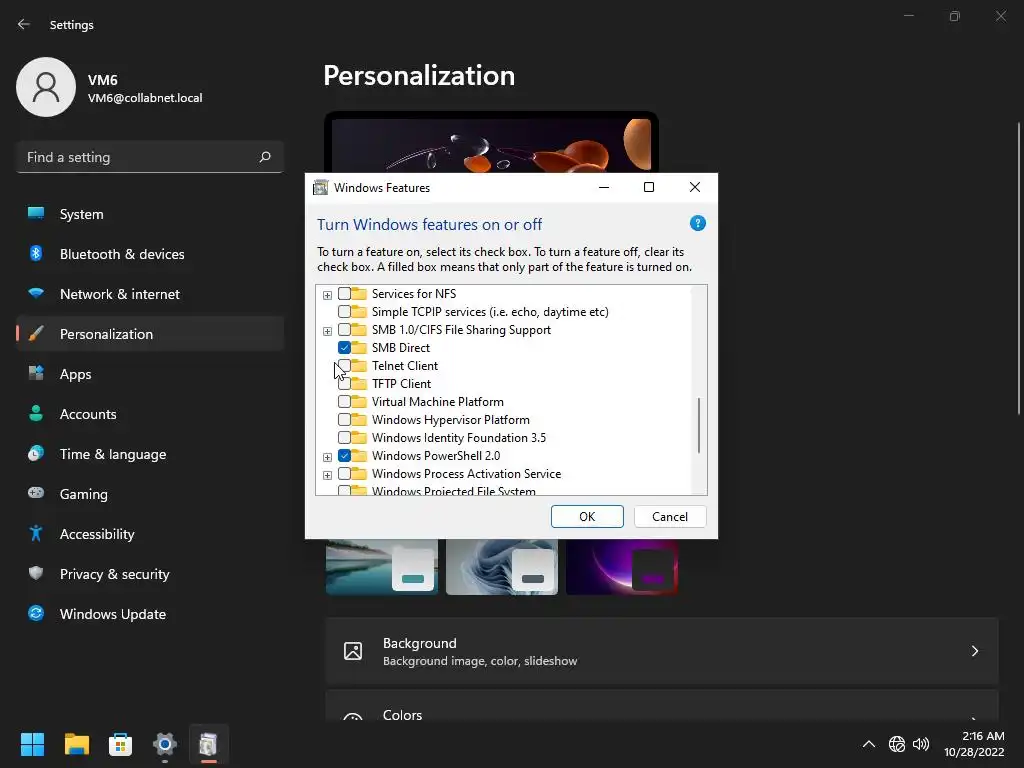The width and height of the screenshot is (1024, 768).
Task: Click the help question mark icon in Windows Features
Action: [697, 223]
